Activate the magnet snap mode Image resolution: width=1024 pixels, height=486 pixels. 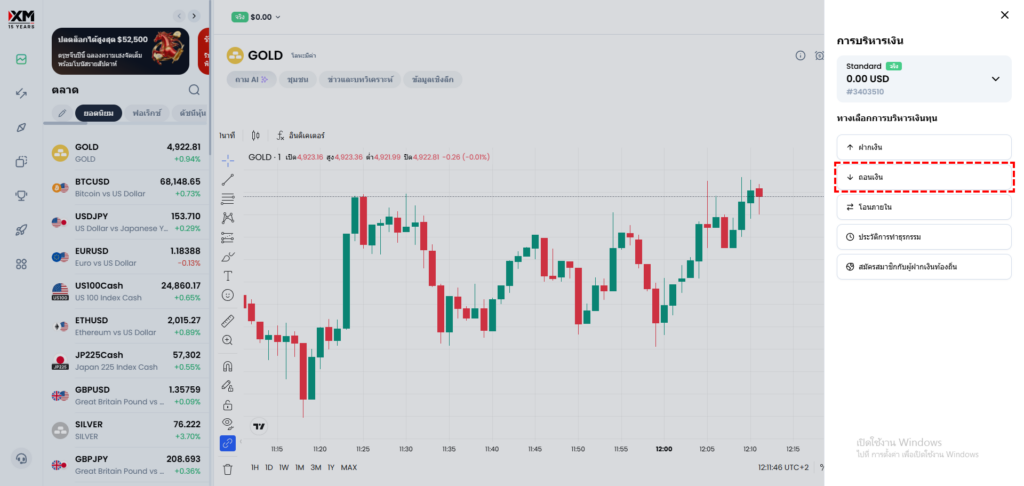point(228,366)
